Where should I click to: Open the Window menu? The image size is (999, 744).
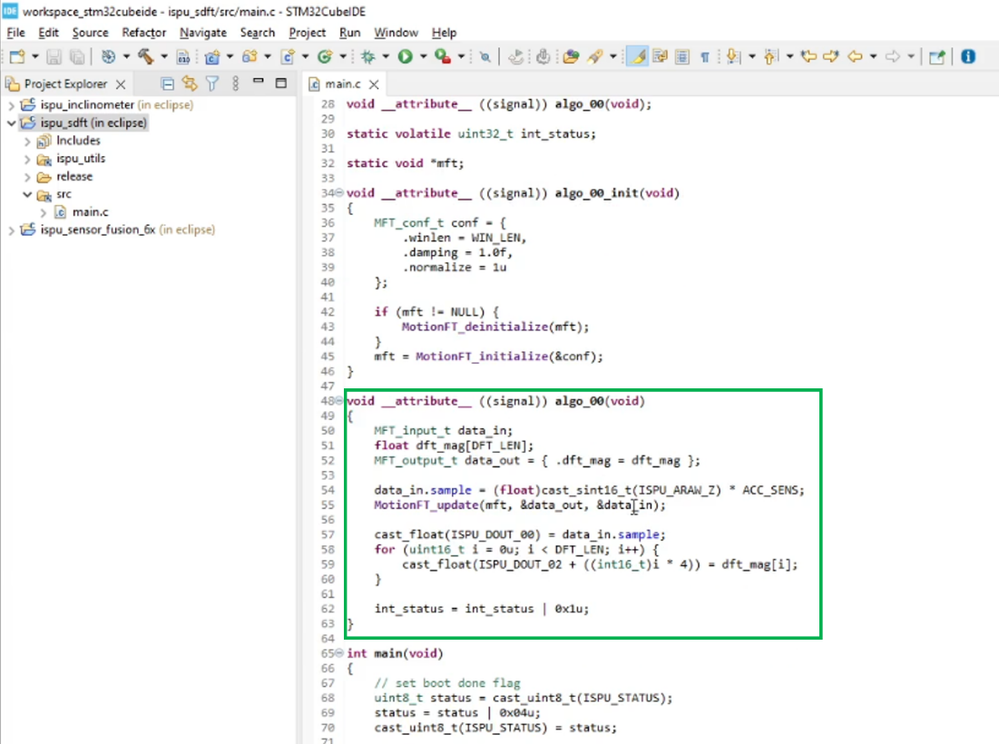pos(396,32)
